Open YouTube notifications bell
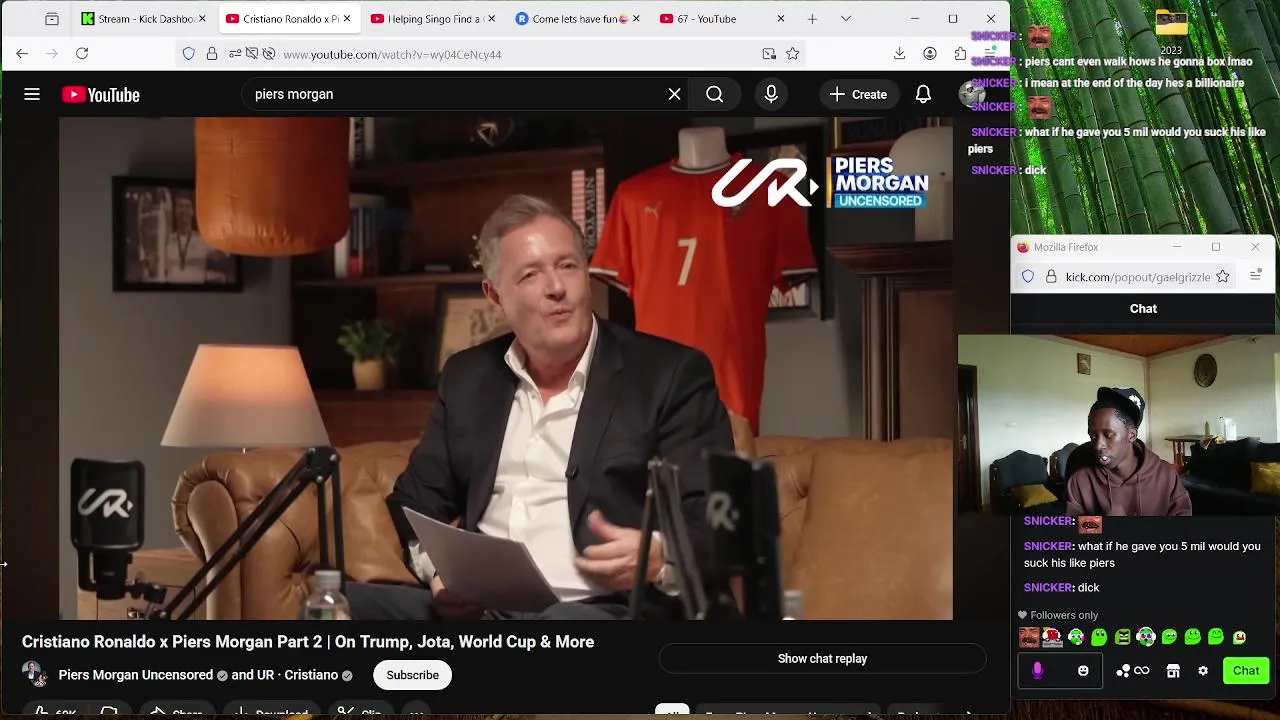The width and height of the screenshot is (1280, 720). point(923,94)
